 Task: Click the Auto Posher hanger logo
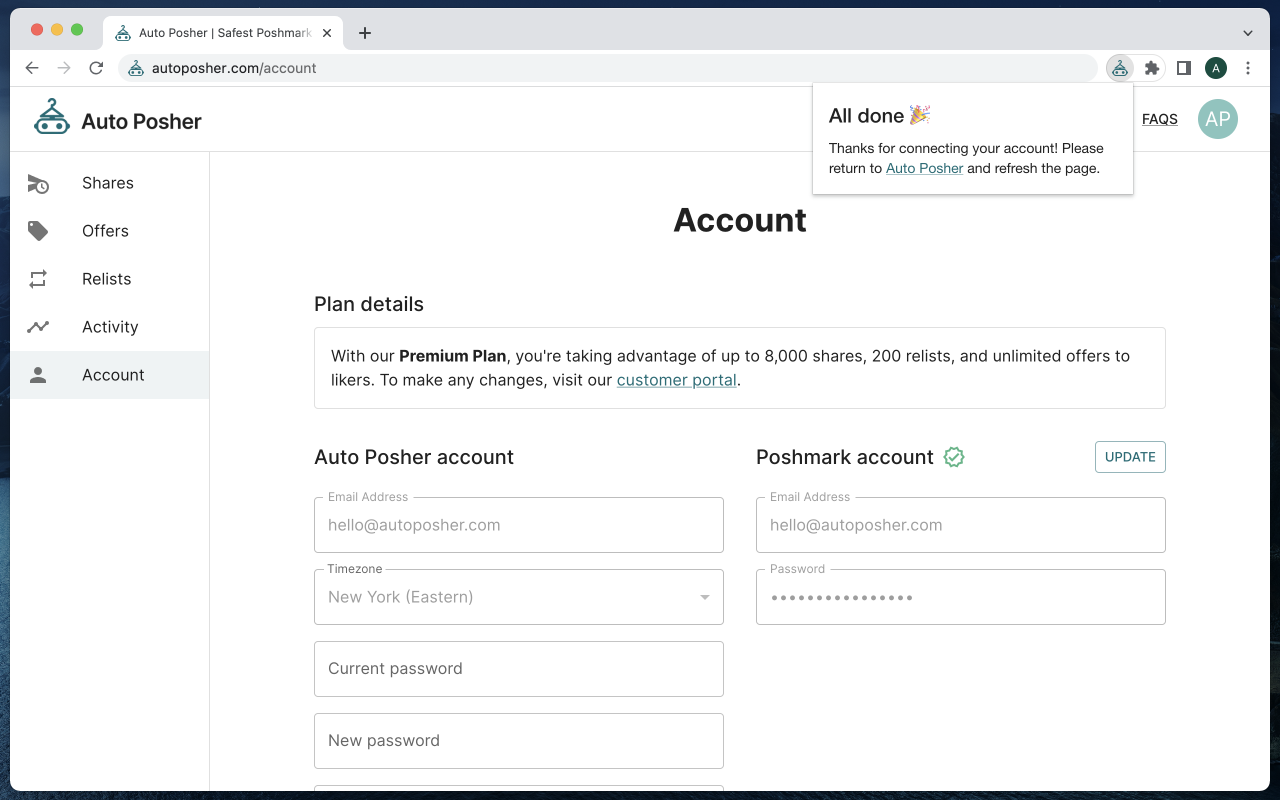tap(53, 118)
